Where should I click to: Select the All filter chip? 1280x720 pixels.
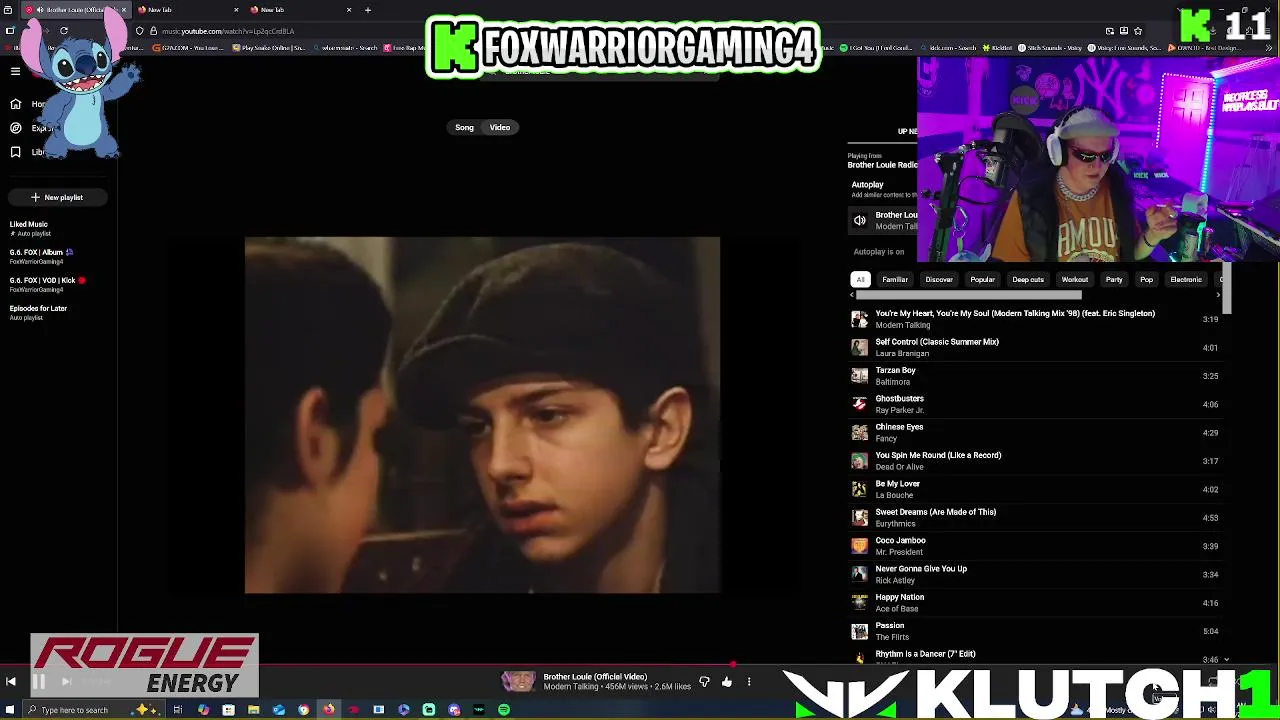(x=860, y=279)
